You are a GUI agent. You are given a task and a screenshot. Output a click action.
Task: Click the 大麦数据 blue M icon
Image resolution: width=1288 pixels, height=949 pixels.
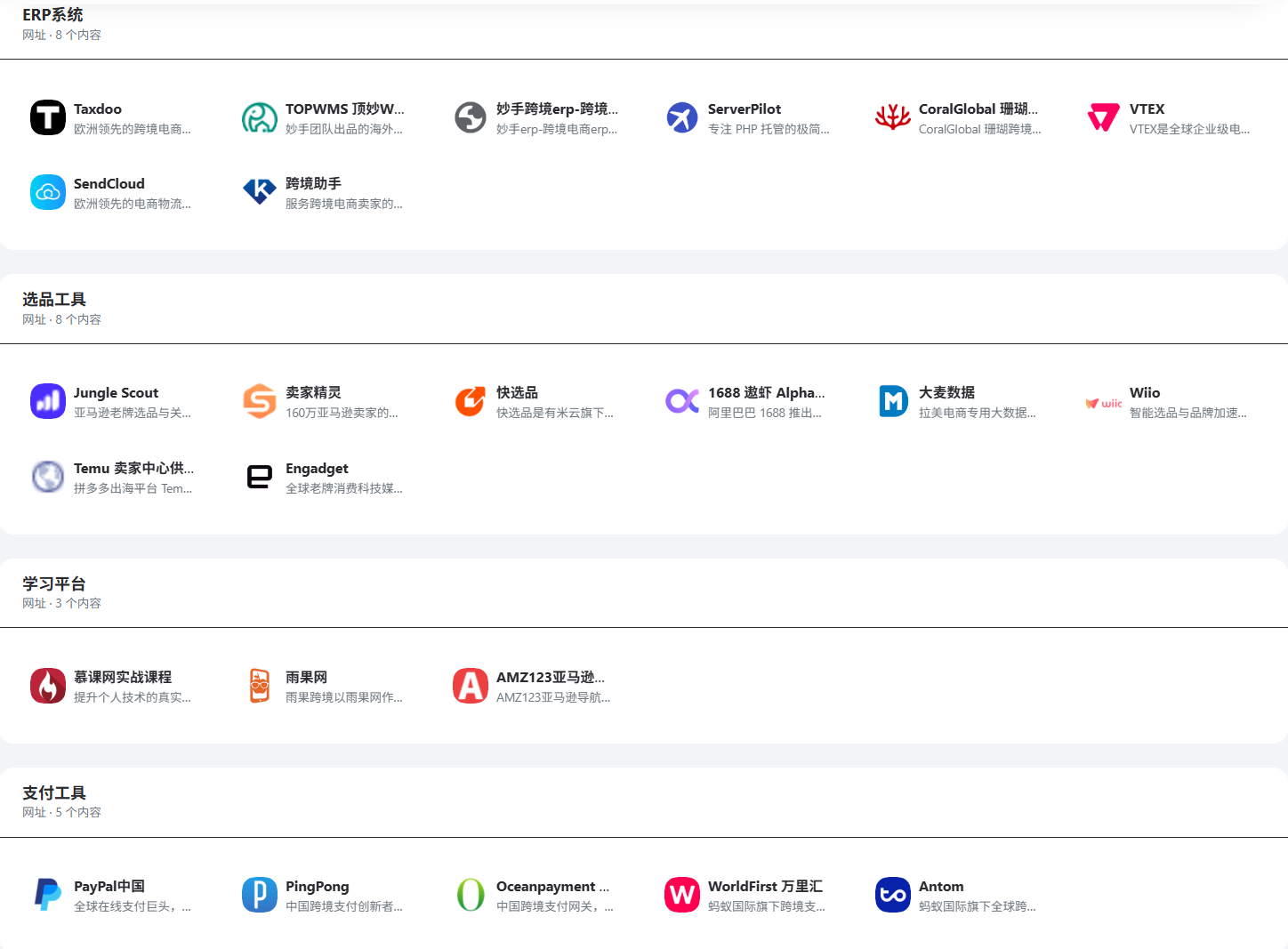[x=893, y=401]
